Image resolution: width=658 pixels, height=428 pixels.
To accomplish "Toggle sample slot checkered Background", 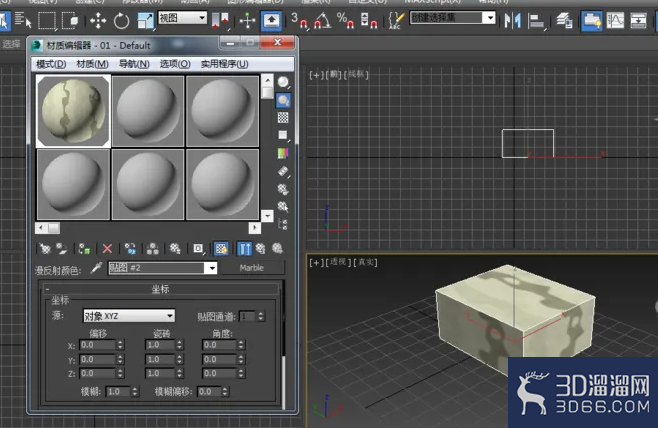I will pyautogui.click(x=283, y=117).
